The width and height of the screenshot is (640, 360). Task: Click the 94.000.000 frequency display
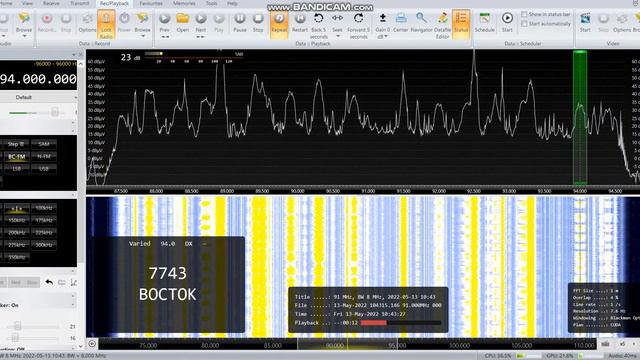pos(38,79)
